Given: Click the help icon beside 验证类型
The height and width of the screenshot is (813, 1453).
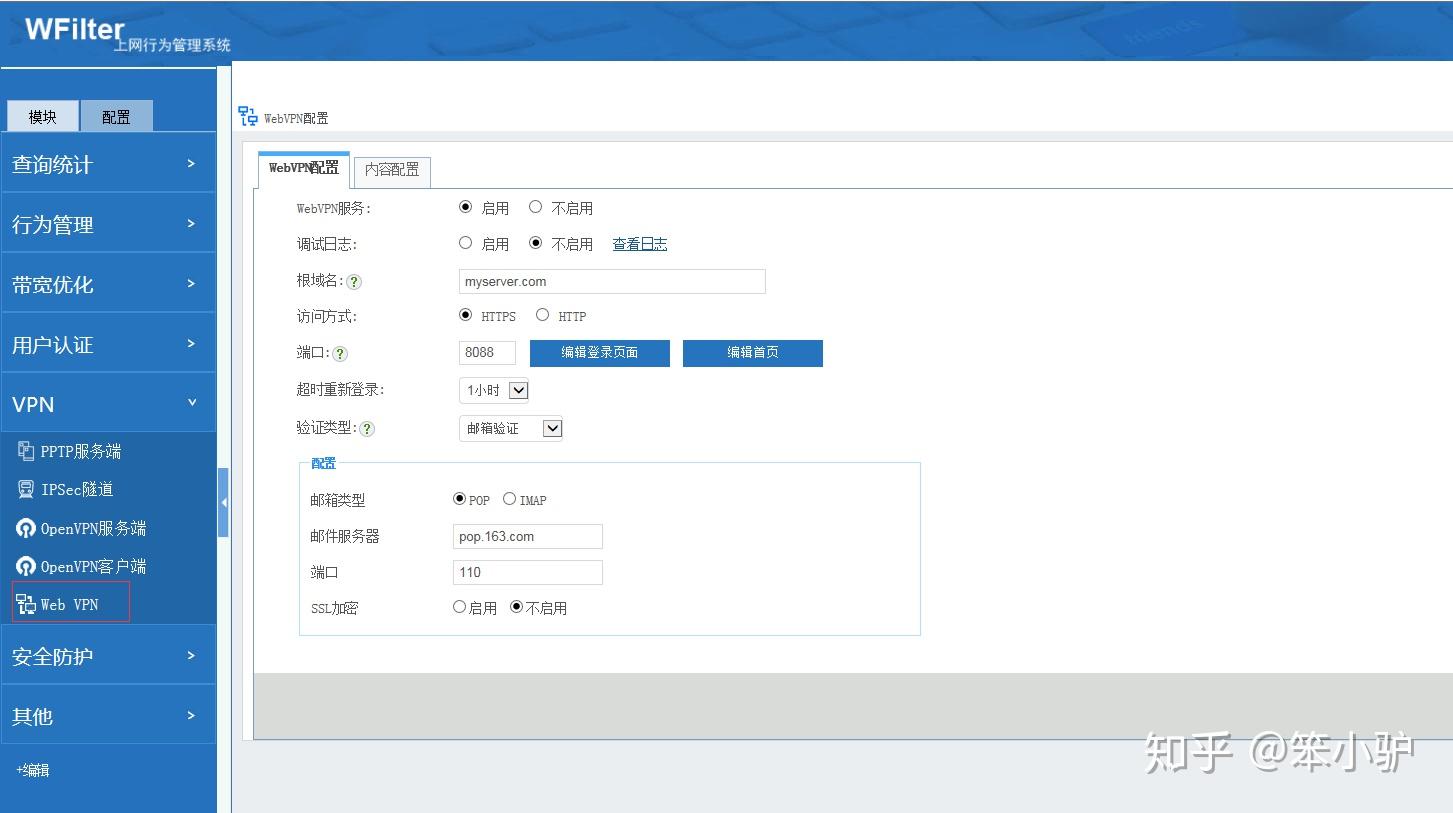Looking at the screenshot, I should 365,428.
